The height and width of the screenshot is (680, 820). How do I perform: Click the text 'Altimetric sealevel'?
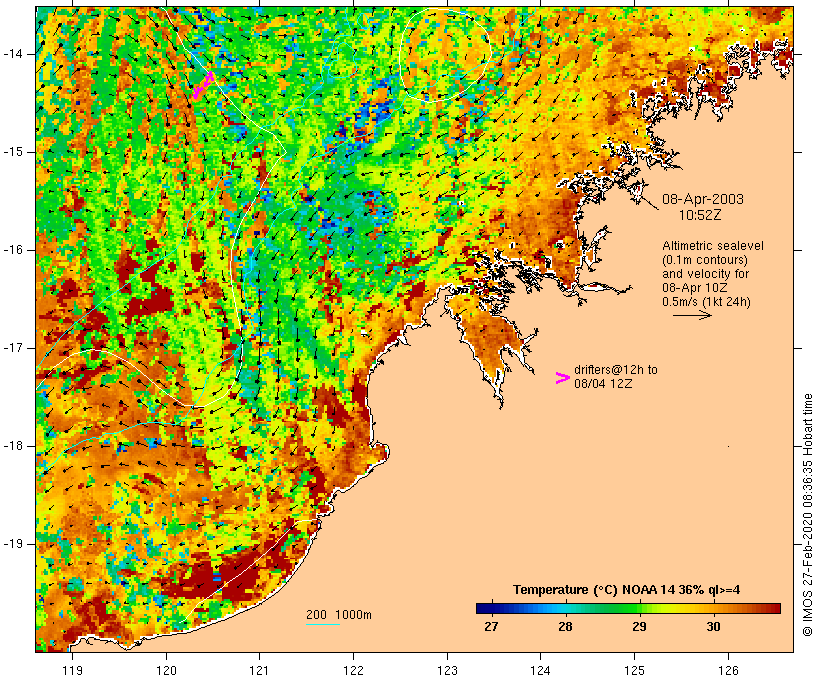coord(713,246)
